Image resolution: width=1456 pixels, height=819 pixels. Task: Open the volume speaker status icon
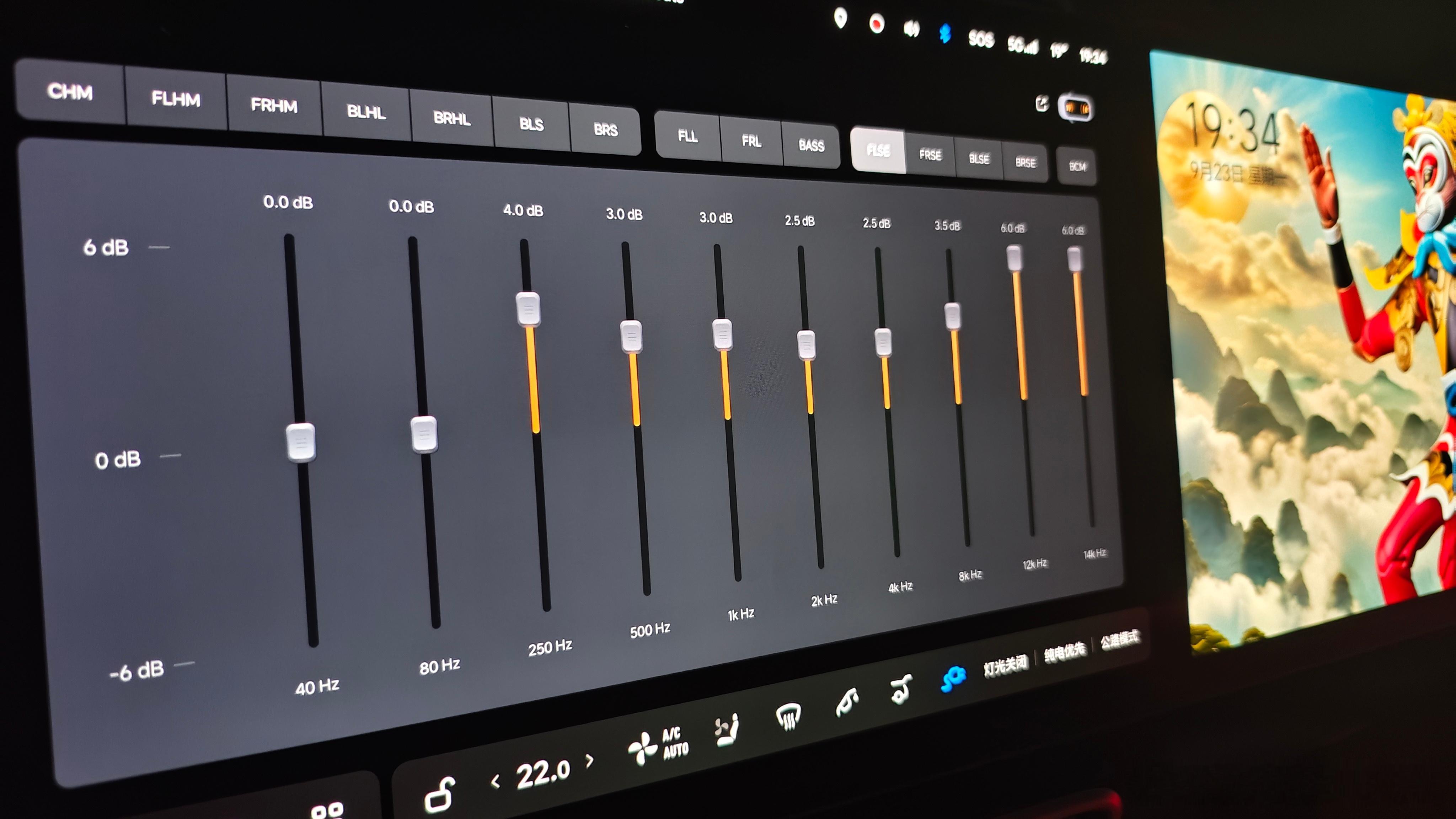pyautogui.click(x=911, y=28)
